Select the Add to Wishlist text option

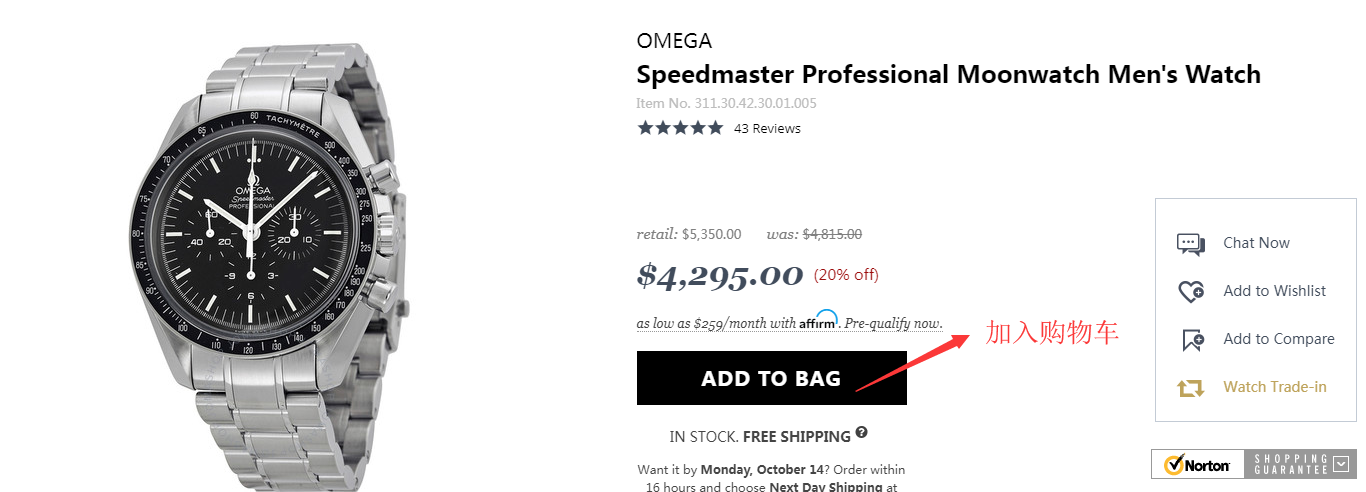pyautogui.click(x=1274, y=291)
